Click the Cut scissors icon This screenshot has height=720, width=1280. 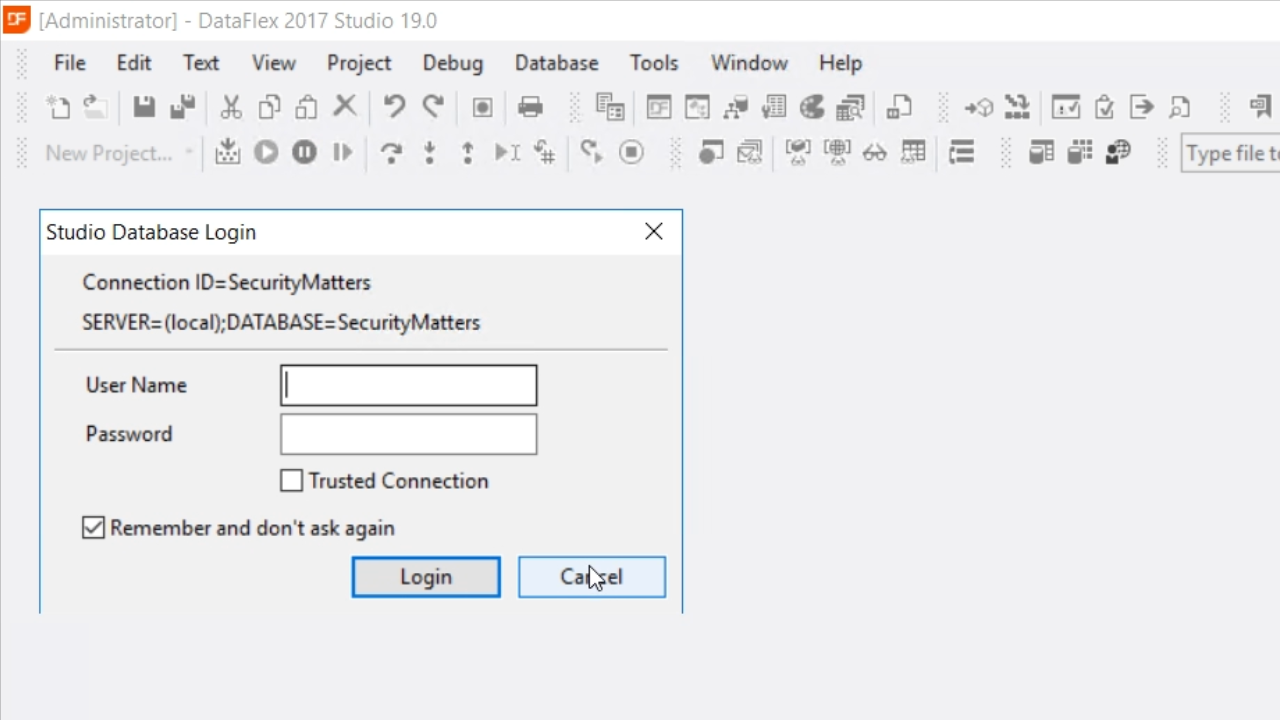point(231,107)
